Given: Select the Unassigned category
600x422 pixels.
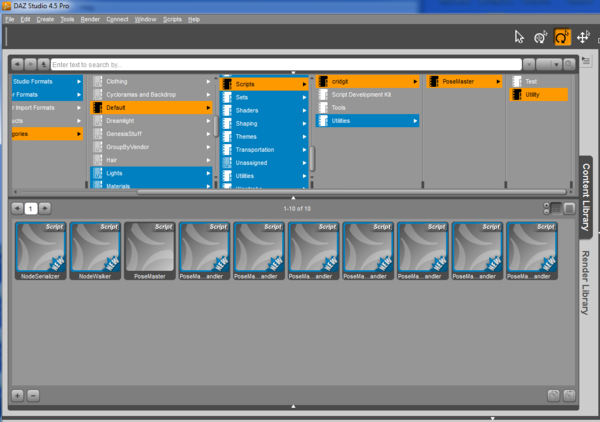Looking at the screenshot, I should pos(264,163).
